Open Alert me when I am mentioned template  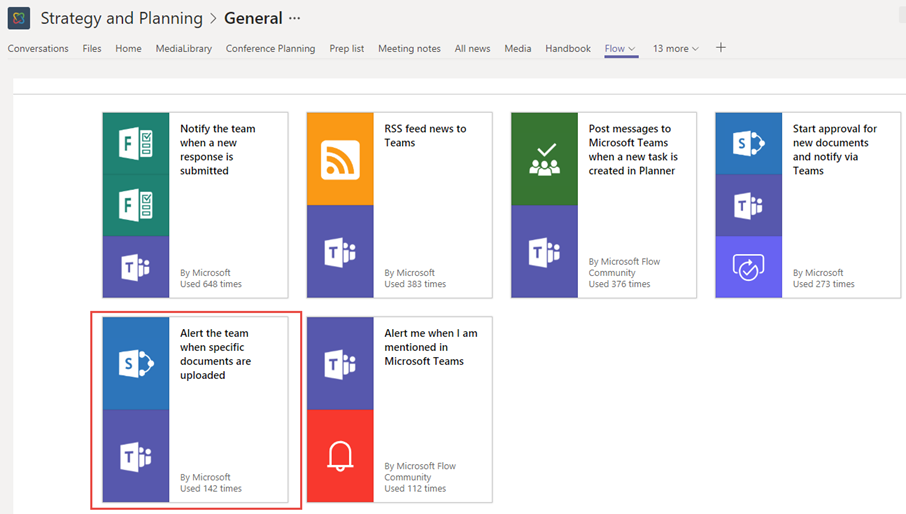[431, 347]
